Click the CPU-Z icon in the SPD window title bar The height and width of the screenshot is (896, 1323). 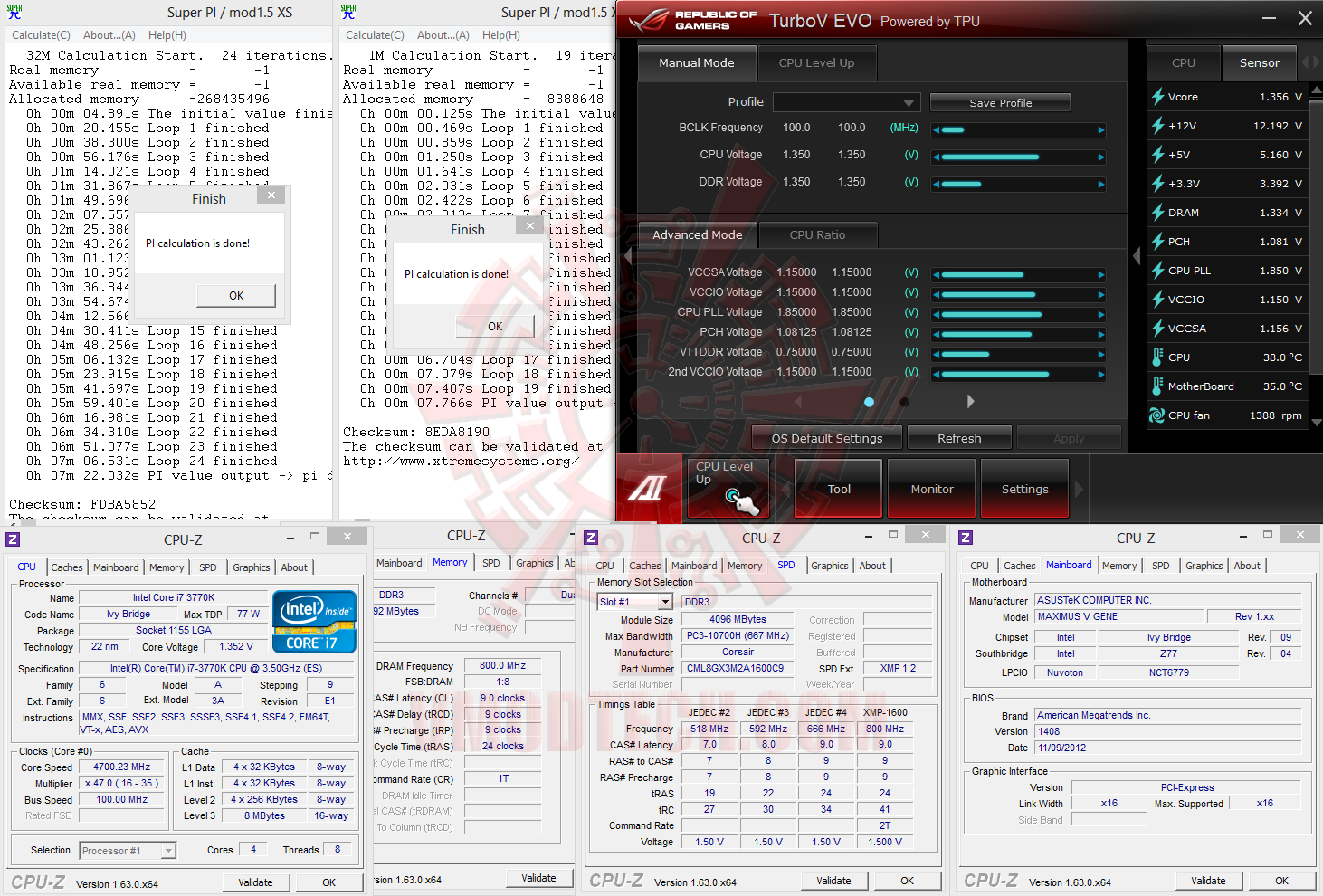[x=591, y=538]
